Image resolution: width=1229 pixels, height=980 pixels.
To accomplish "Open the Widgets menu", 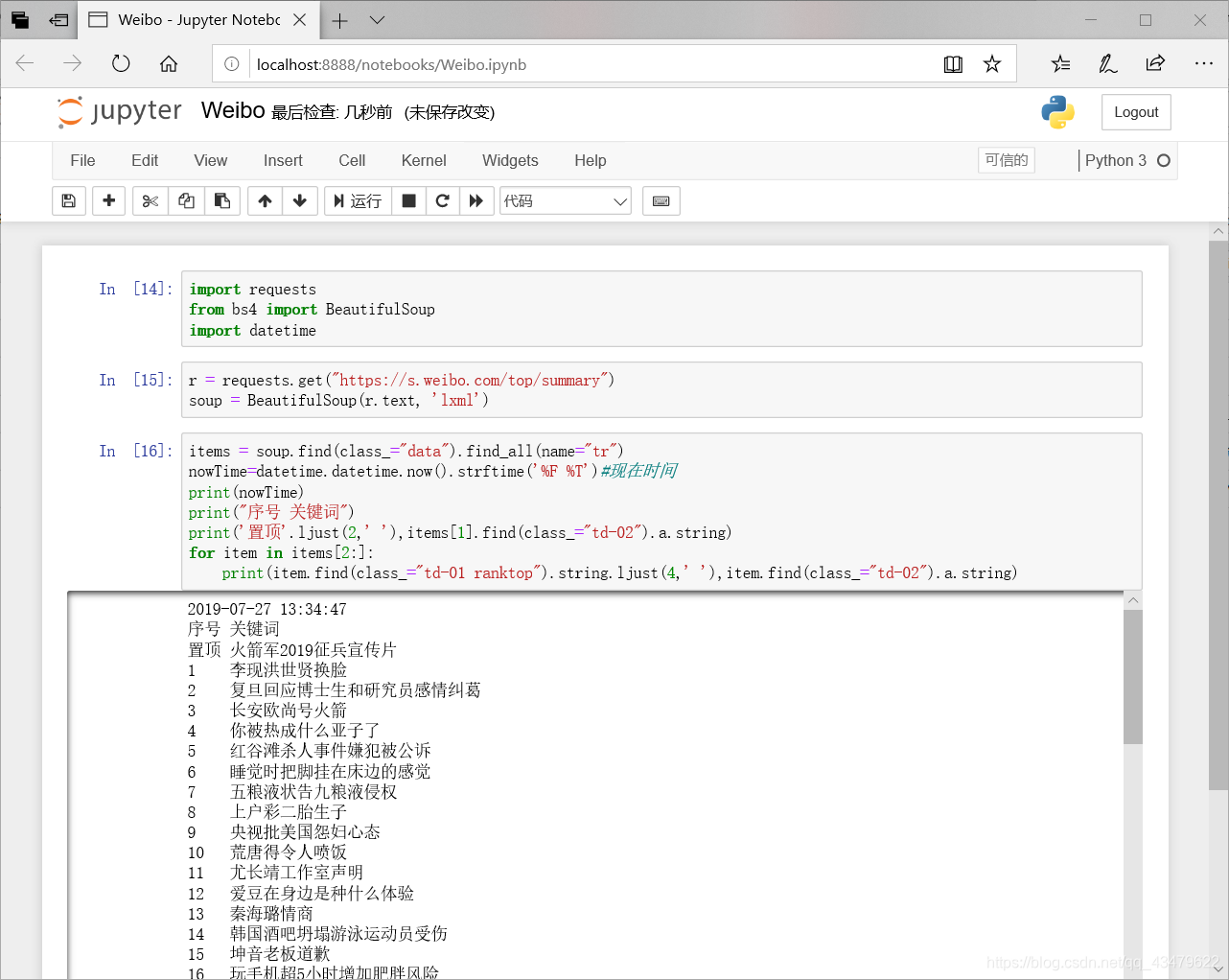I will 510,160.
